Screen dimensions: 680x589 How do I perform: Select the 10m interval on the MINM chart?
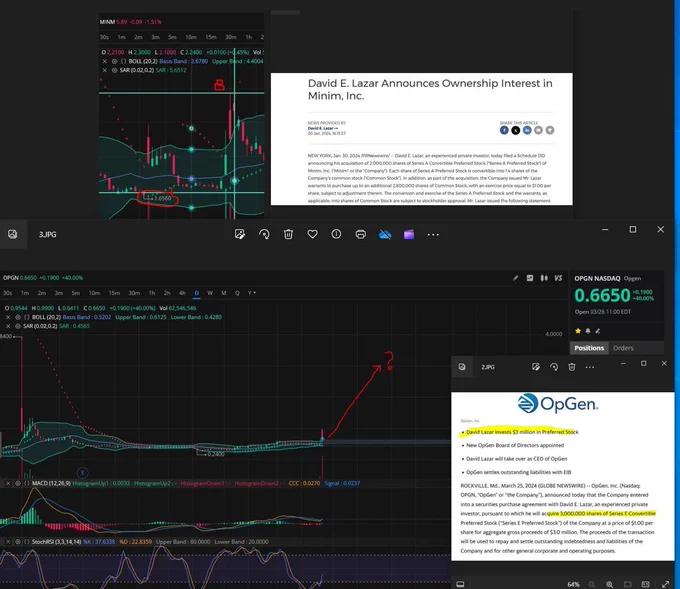point(190,37)
